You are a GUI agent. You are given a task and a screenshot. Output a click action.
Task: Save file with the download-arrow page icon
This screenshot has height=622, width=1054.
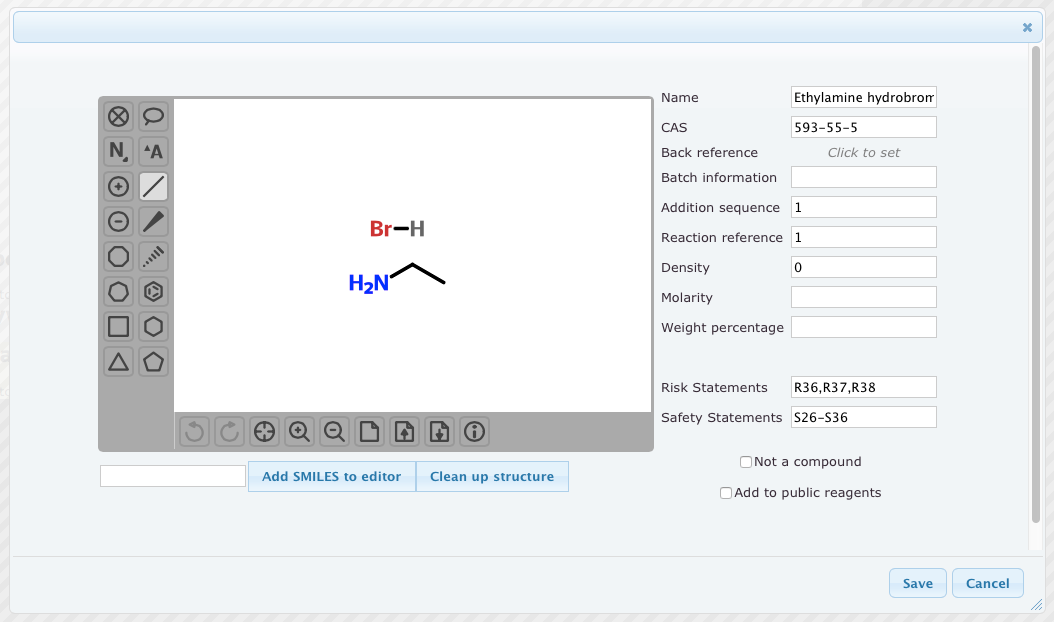[x=439, y=431]
